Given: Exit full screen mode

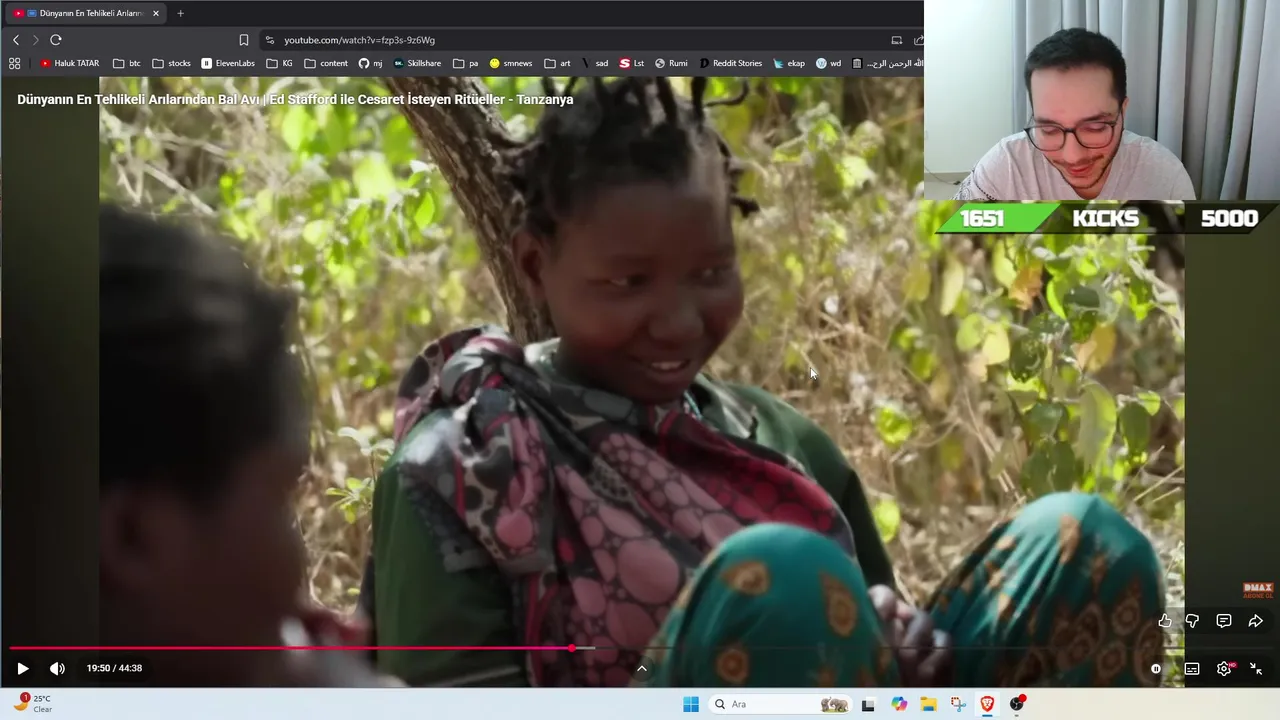Looking at the screenshot, I should [x=1256, y=669].
